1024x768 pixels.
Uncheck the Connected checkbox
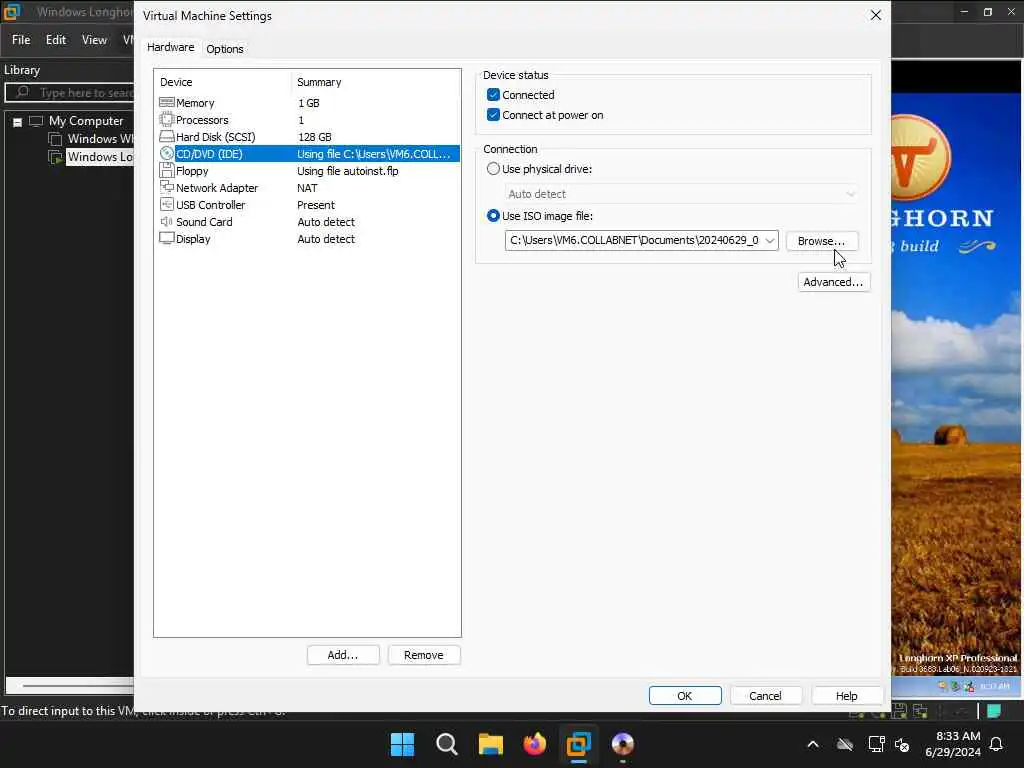(493, 95)
